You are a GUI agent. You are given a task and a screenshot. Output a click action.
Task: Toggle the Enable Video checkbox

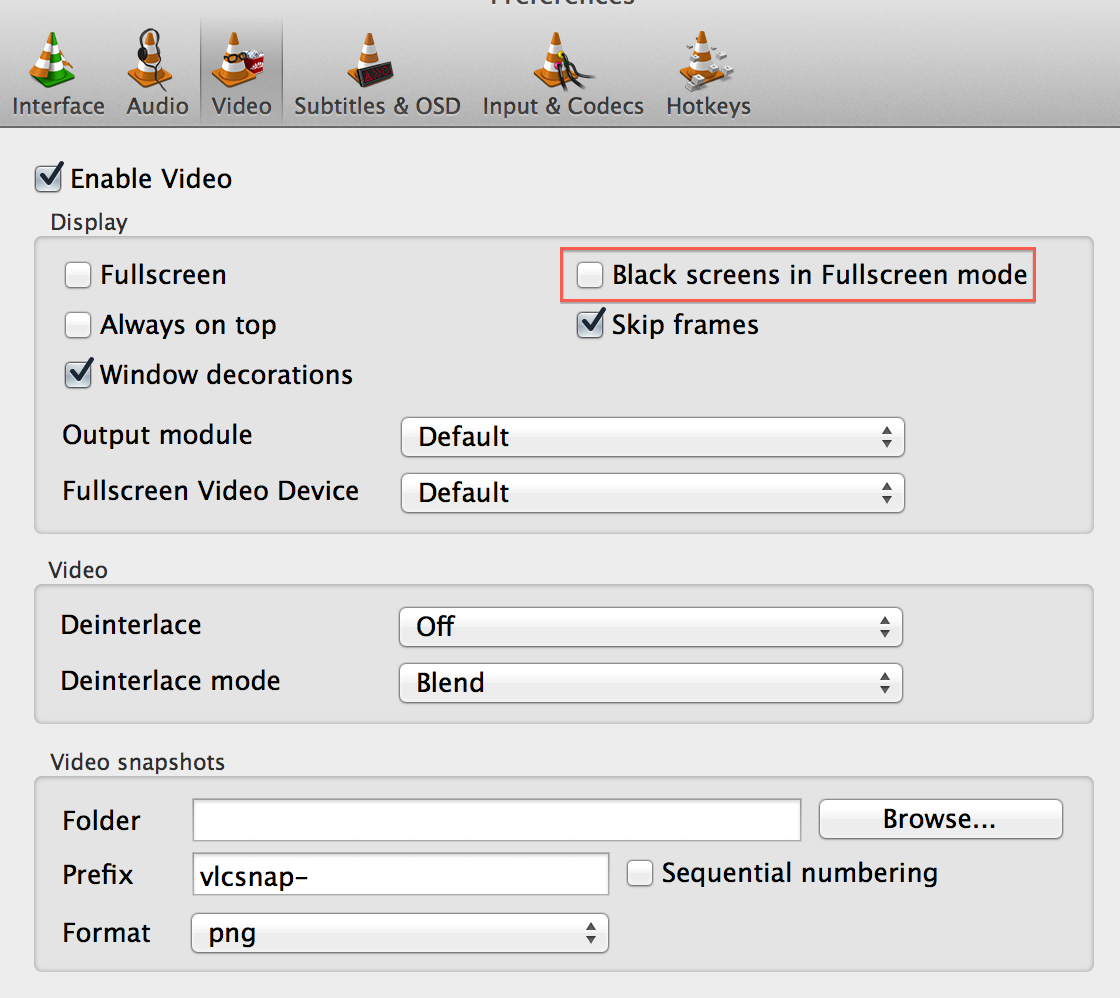pos(49,177)
